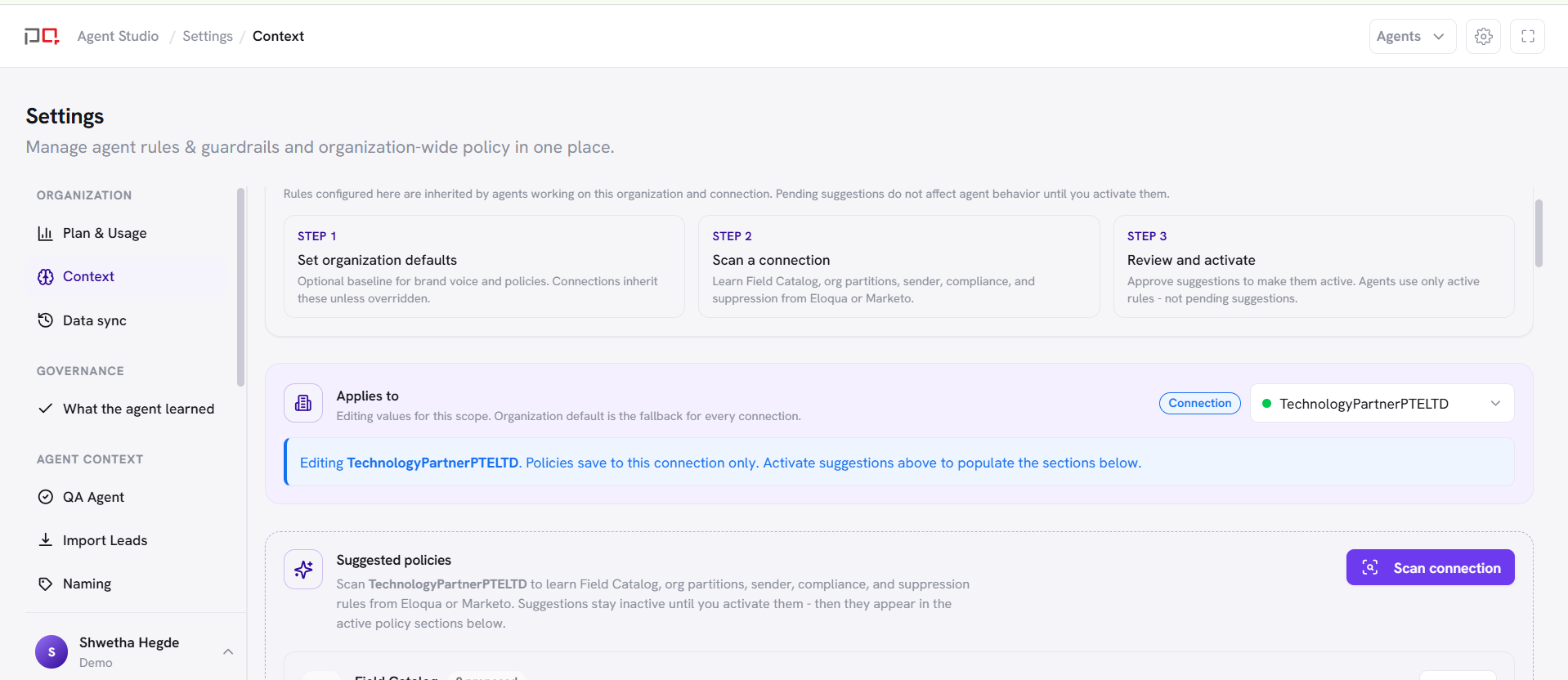
Task: Go to Data sync section
Action: point(126,320)
